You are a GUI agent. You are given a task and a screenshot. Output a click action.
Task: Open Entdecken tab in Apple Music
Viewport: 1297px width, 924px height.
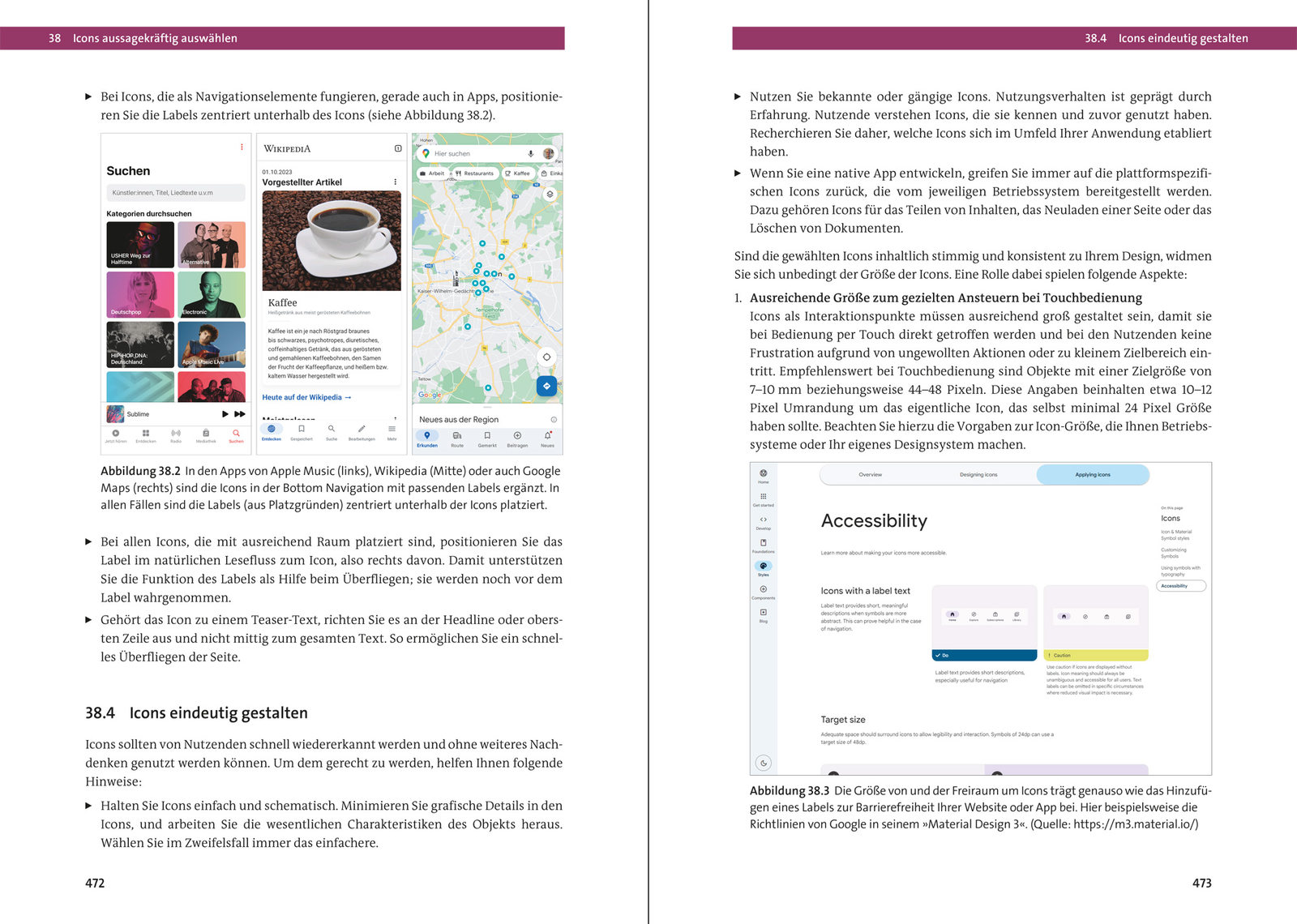click(146, 436)
